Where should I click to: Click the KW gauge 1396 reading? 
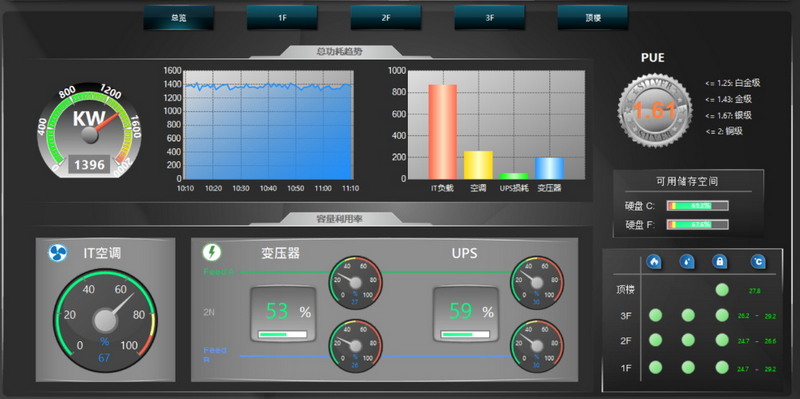pyautogui.click(x=89, y=165)
